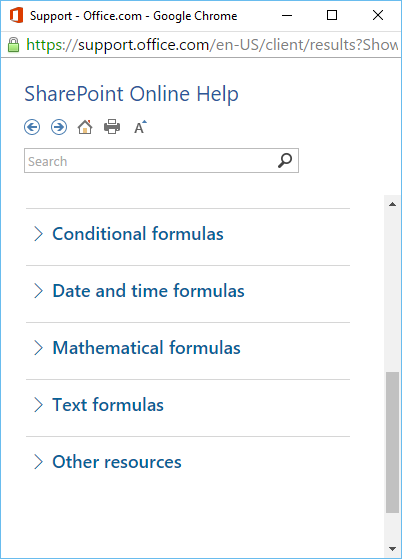Image resolution: width=402 pixels, height=559 pixels.
Task: Click the scrollbar down arrow
Action: (392, 549)
